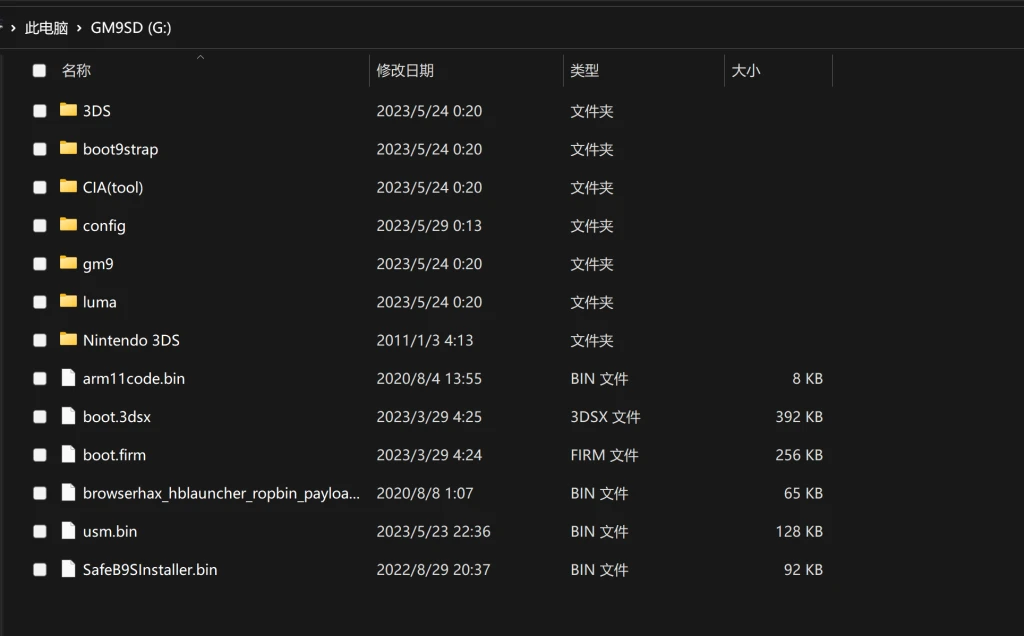Expand the chevron before 此电脑 in breadcrumb
This screenshot has width=1024, height=636.
coord(12,28)
